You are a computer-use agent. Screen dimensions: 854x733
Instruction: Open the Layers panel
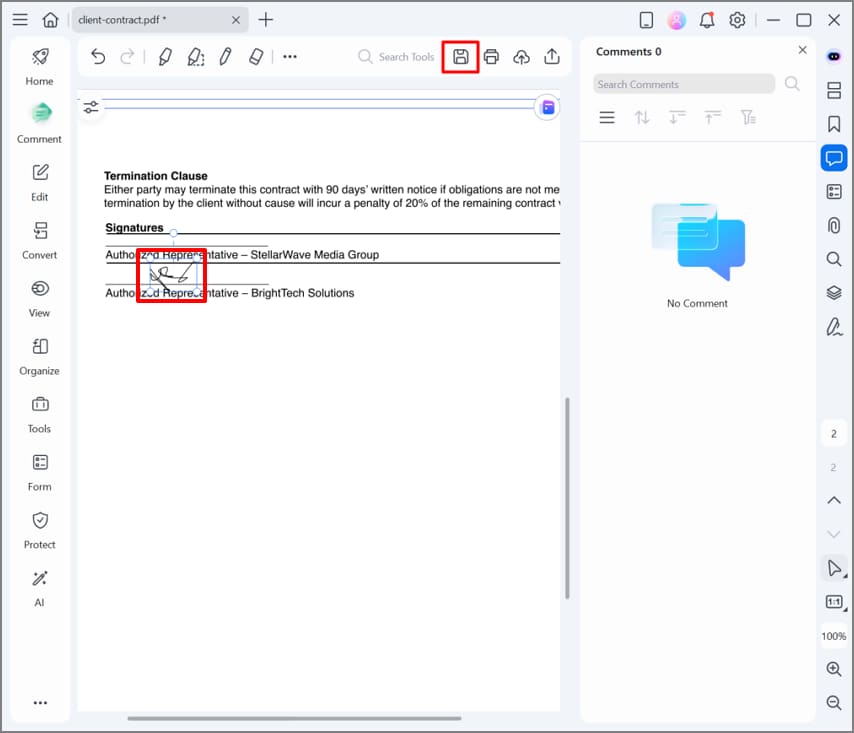[834, 292]
